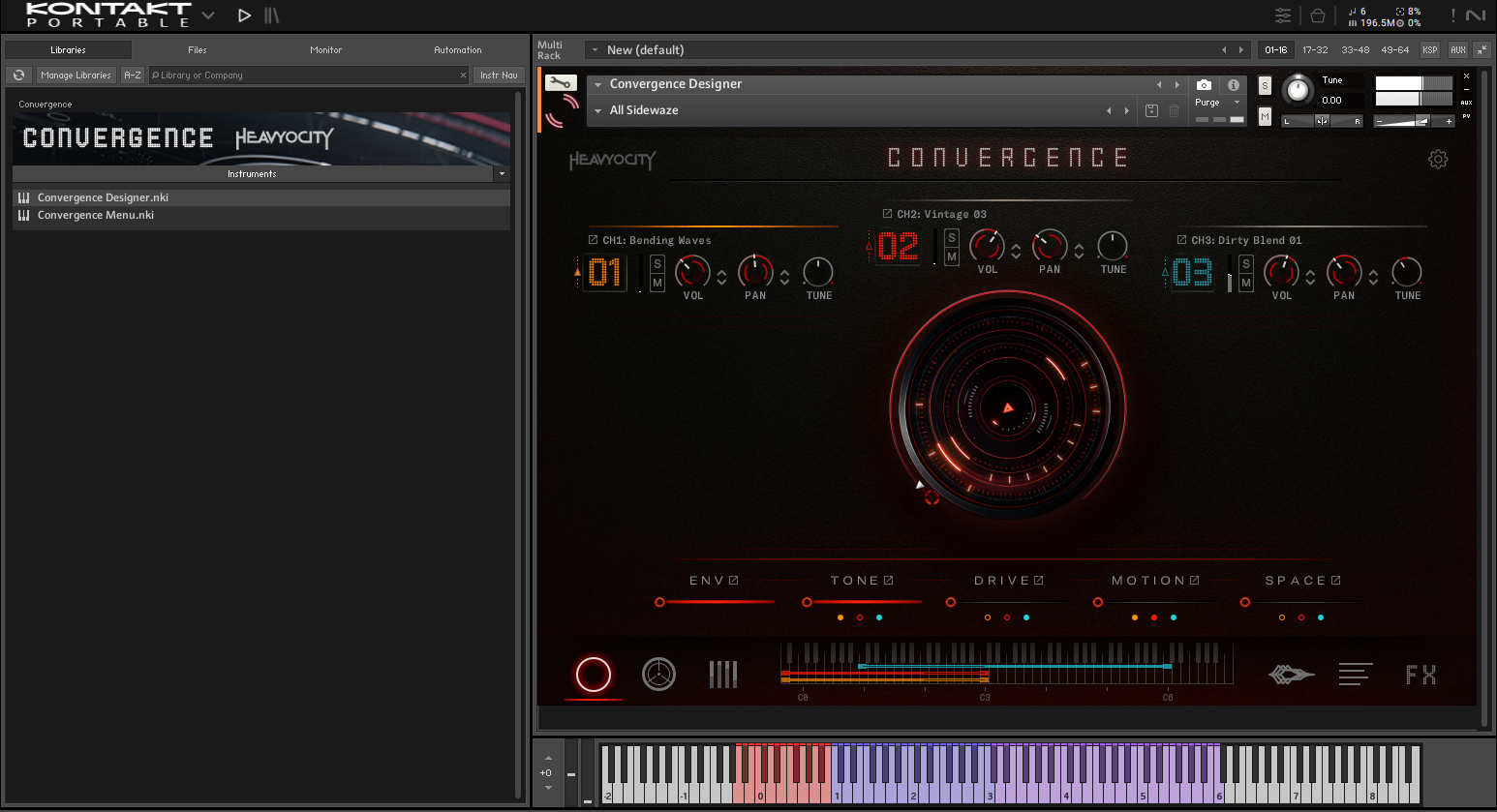Open the FX page icon

pyautogui.click(x=1421, y=675)
